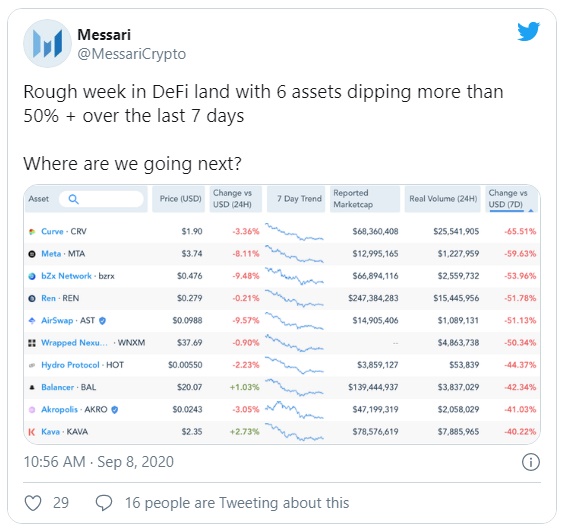
Task: Open the Curve asset link
Action: [52, 232]
